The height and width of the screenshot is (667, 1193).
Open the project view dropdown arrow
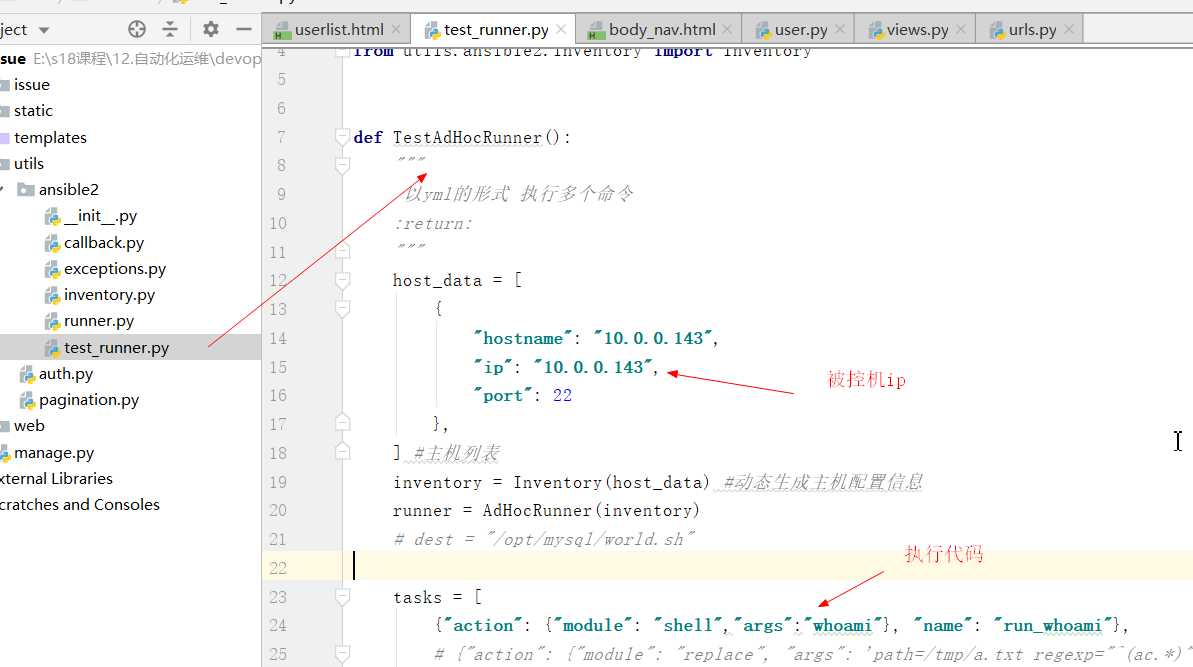(44, 30)
